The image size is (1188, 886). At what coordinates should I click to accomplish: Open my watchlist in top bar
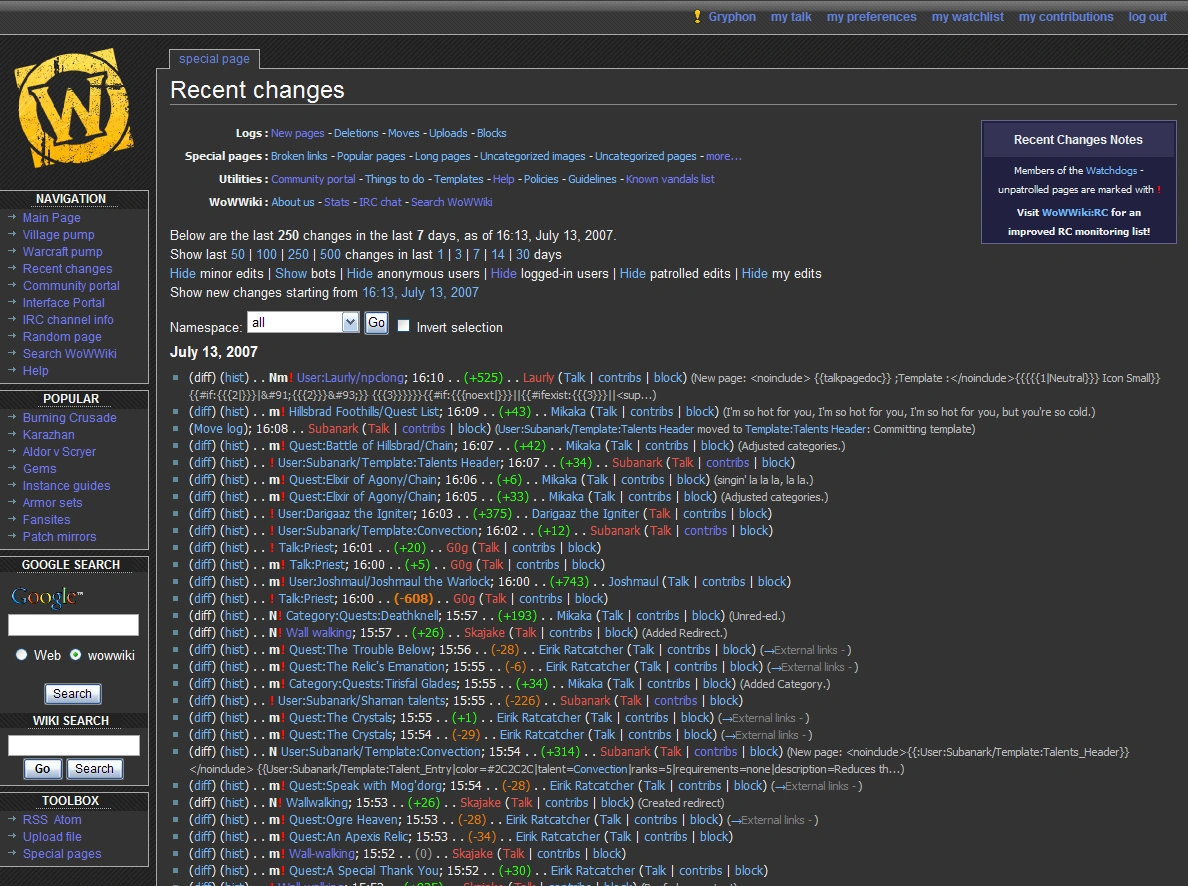tap(968, 17)
